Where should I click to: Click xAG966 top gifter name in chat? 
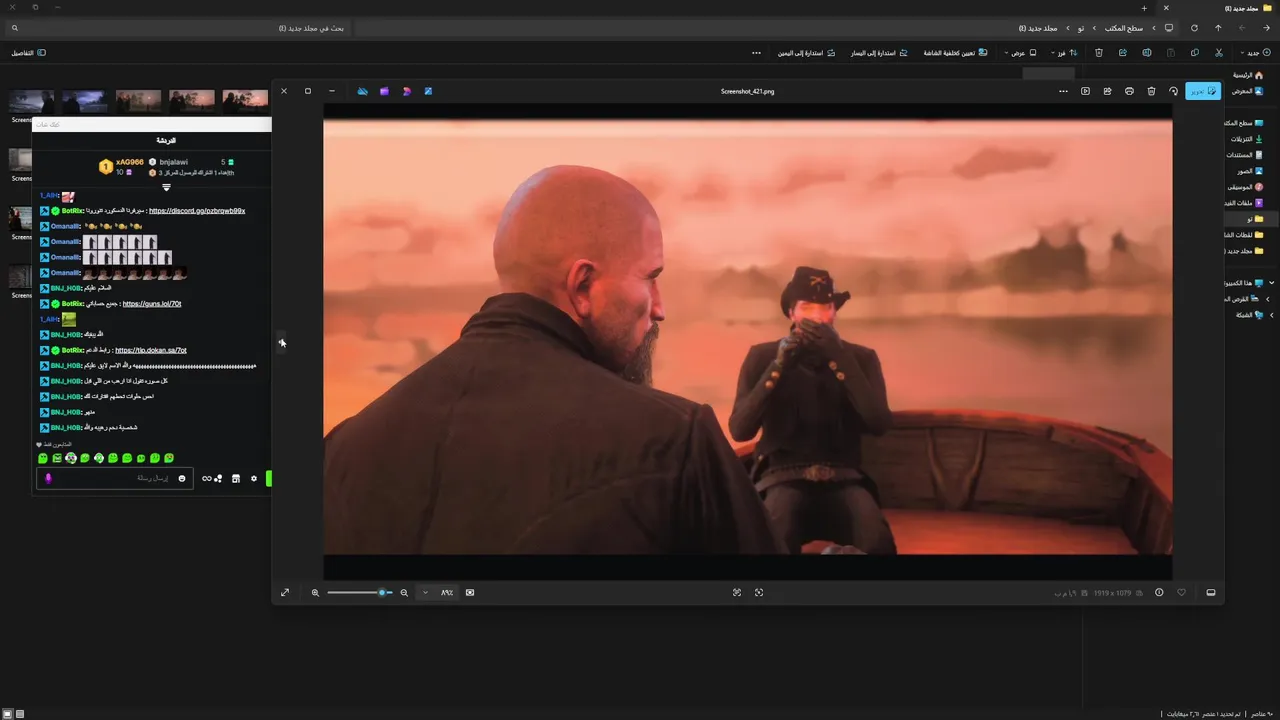tap(130, 162)
